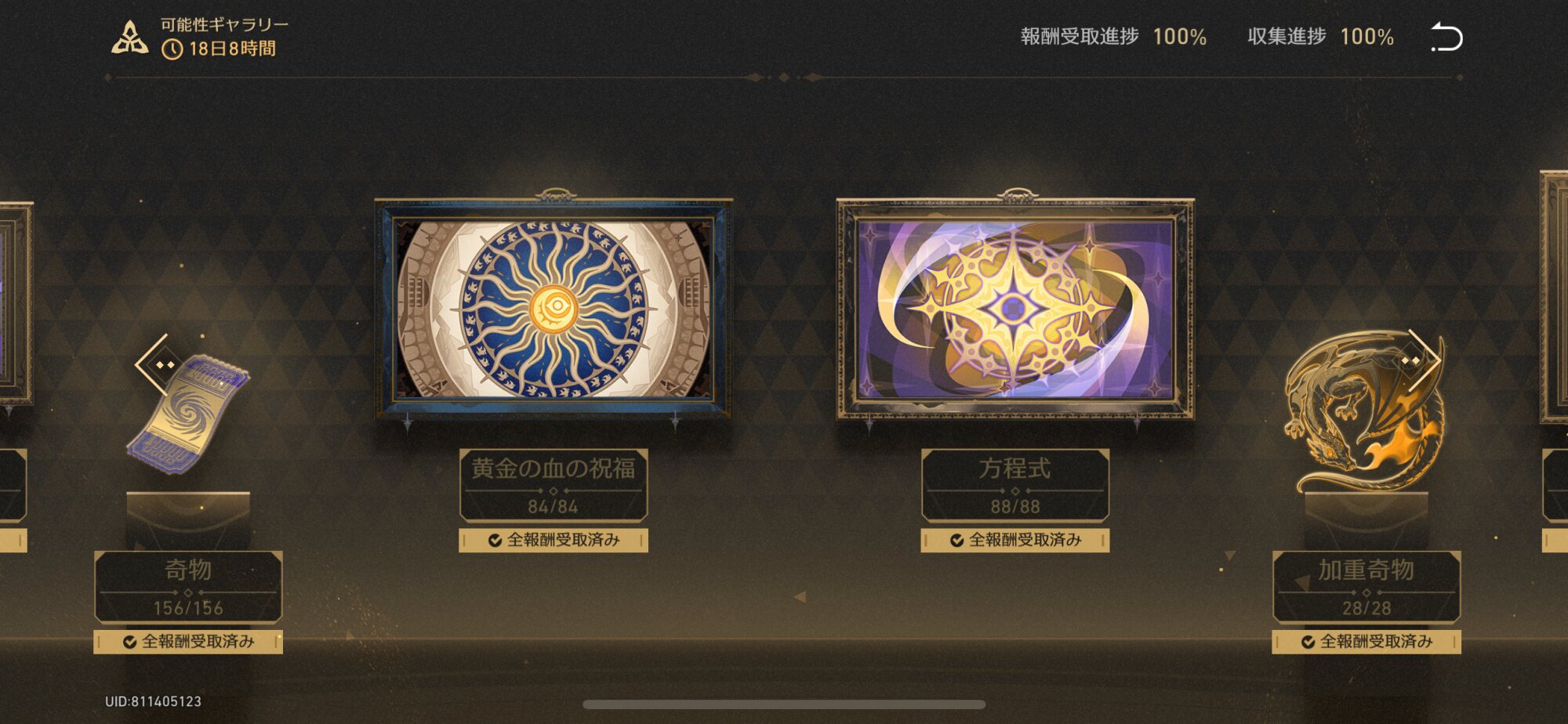Click the left navigation chevron arrow
The height and width of the screenshot is (724, 1568).
(x=153, y=364)
